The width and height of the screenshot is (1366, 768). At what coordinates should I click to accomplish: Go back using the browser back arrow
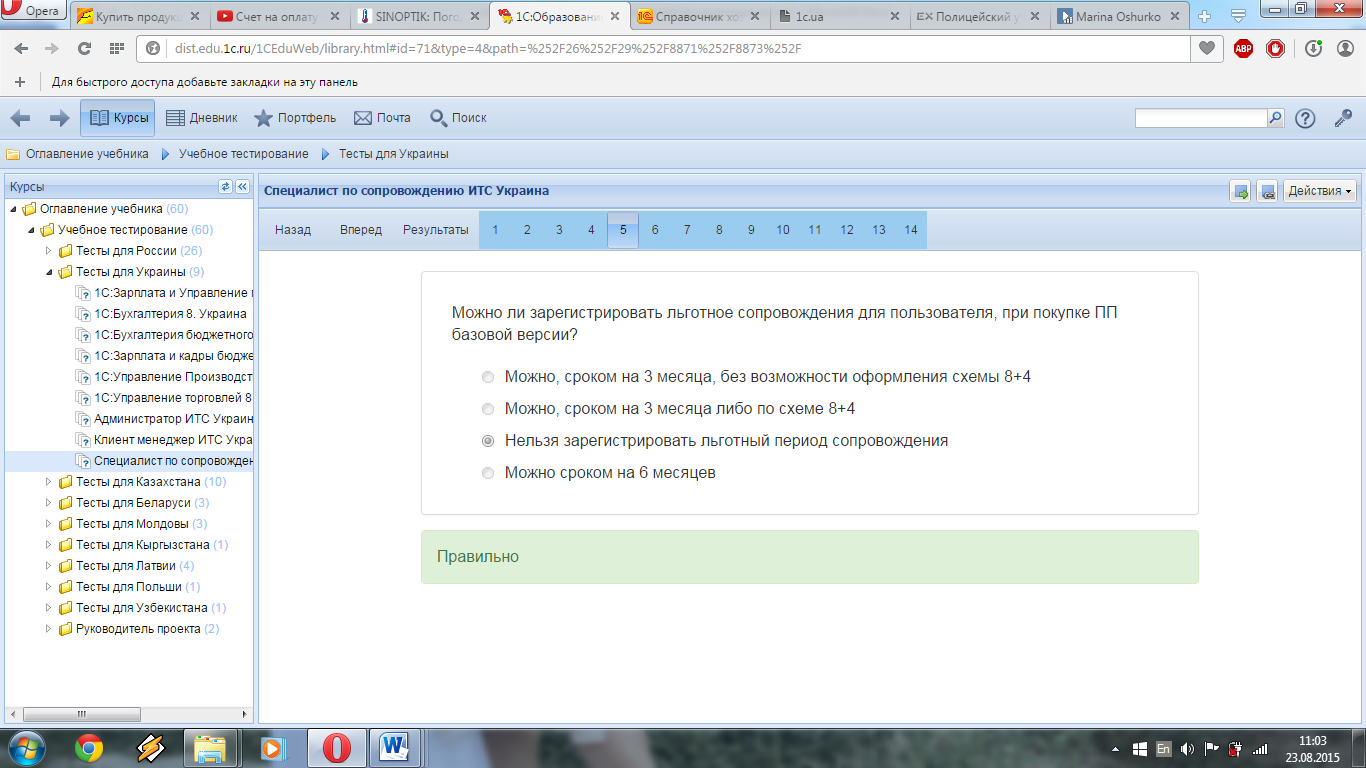pos(21,48)
